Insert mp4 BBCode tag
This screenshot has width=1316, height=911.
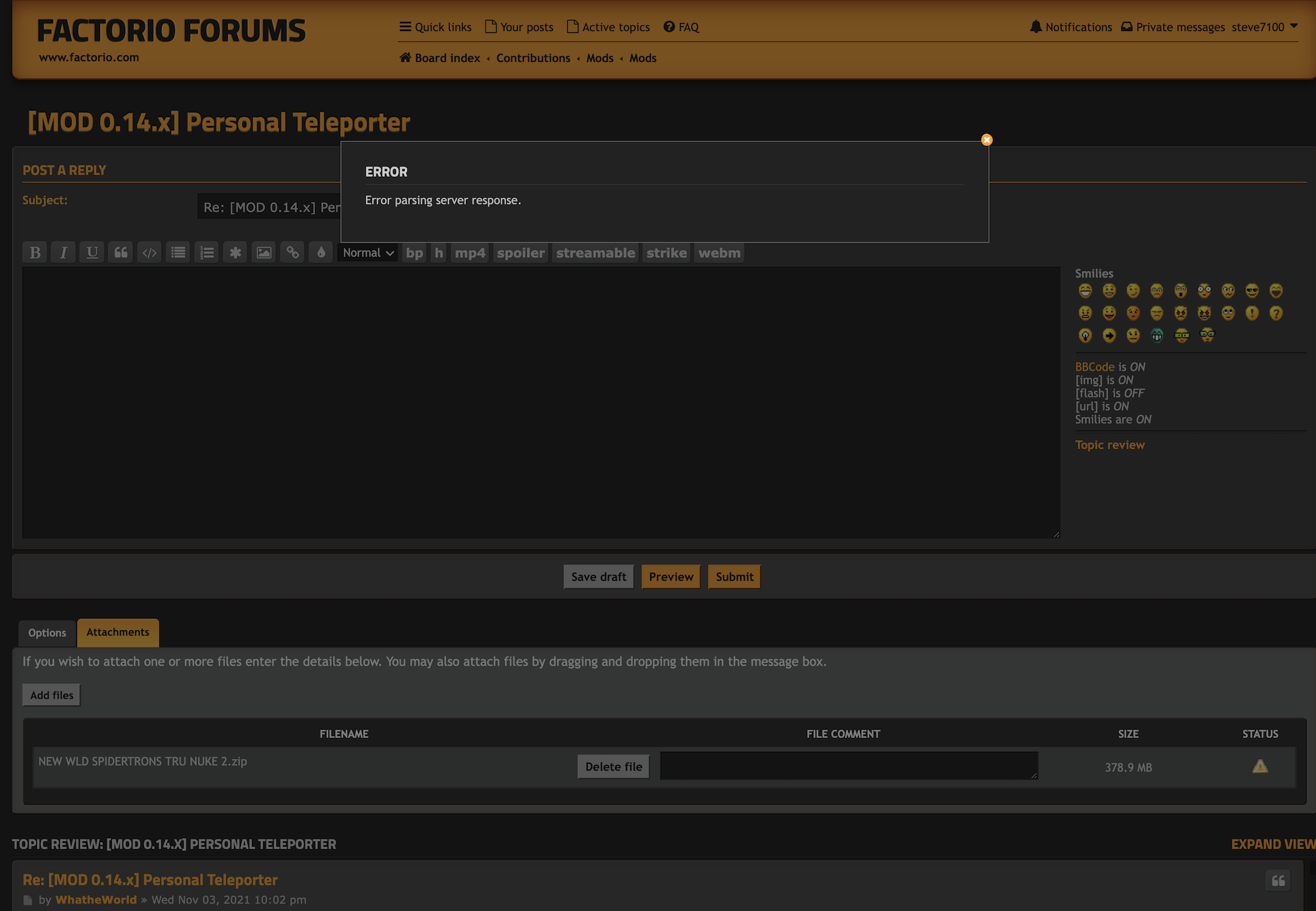(x=470, y=253)
